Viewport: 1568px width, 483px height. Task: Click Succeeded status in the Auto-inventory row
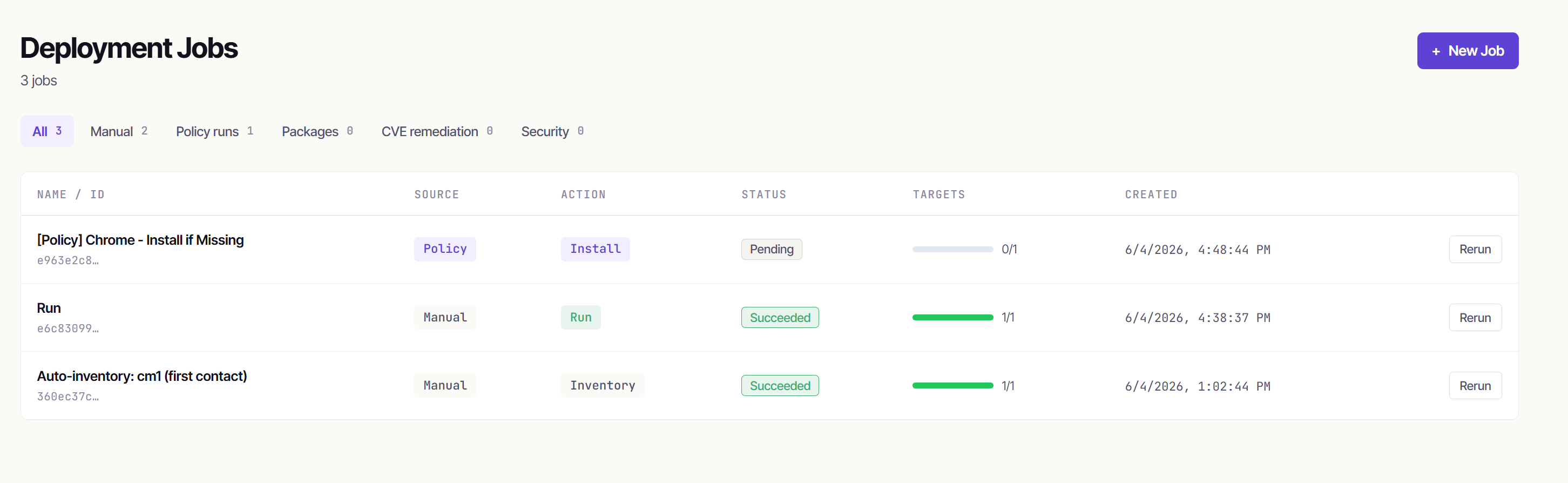(x=780, y=386)
